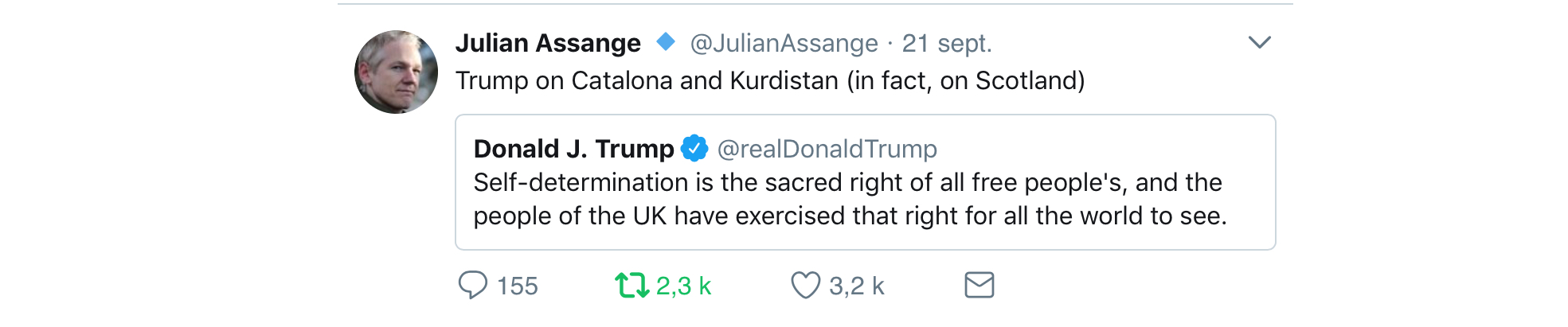1568x327 pixels.
Task: Open Julian Assange's profile picture
Action: (396, 72)
